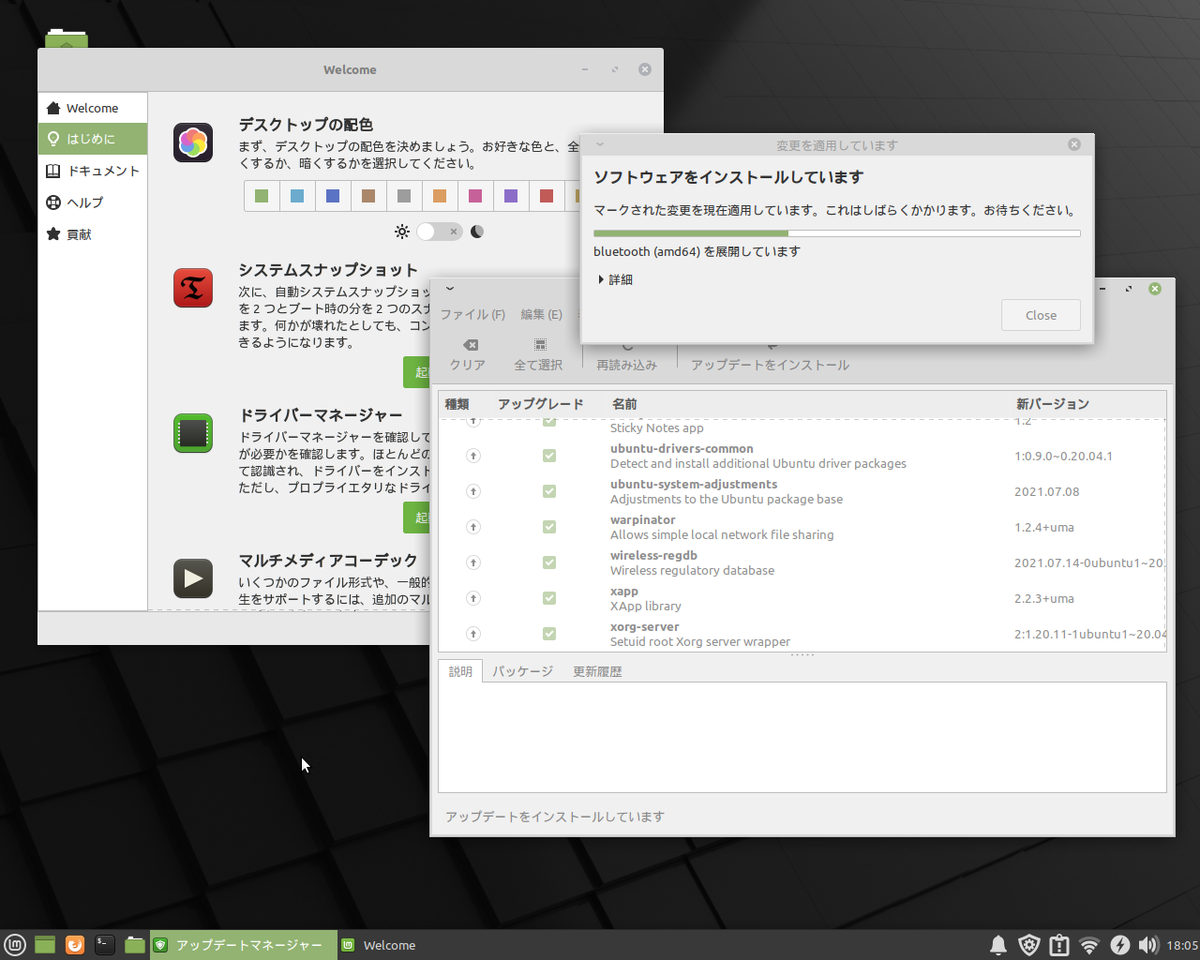Uncheck the warpinator upgrade checkbox
Screen dimensions: 1200x960
(549, 526)
